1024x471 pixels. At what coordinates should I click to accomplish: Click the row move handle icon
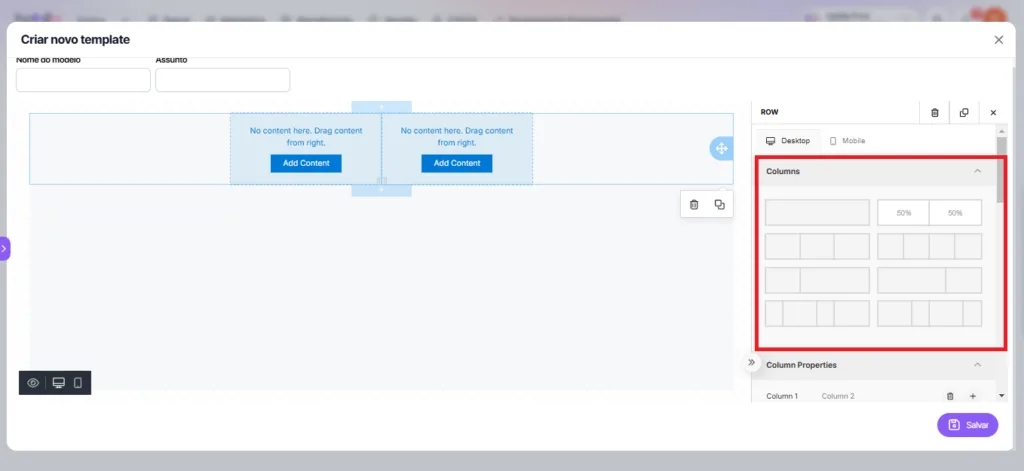point(720,148)
